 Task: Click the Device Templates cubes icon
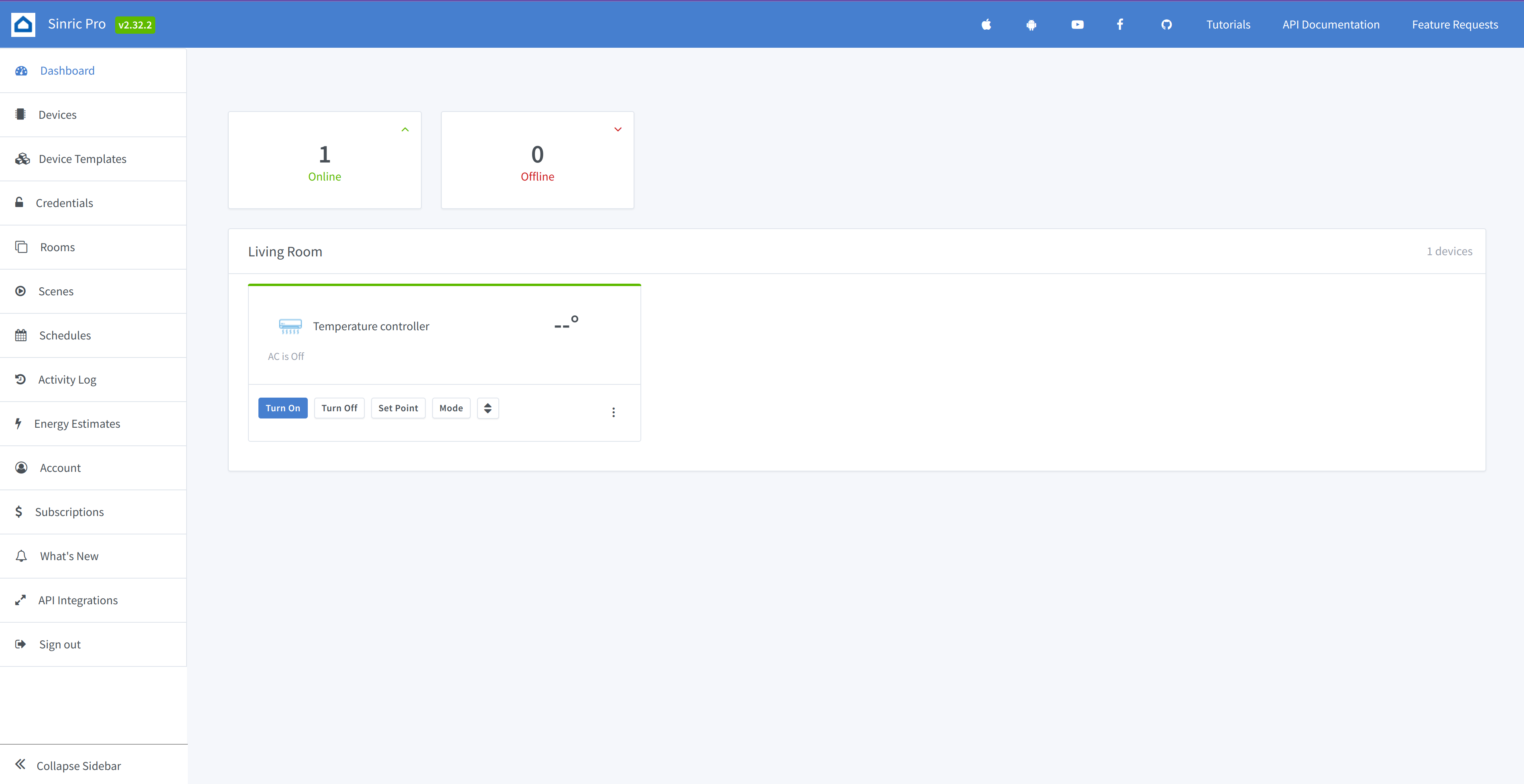(x=22, y=158)
